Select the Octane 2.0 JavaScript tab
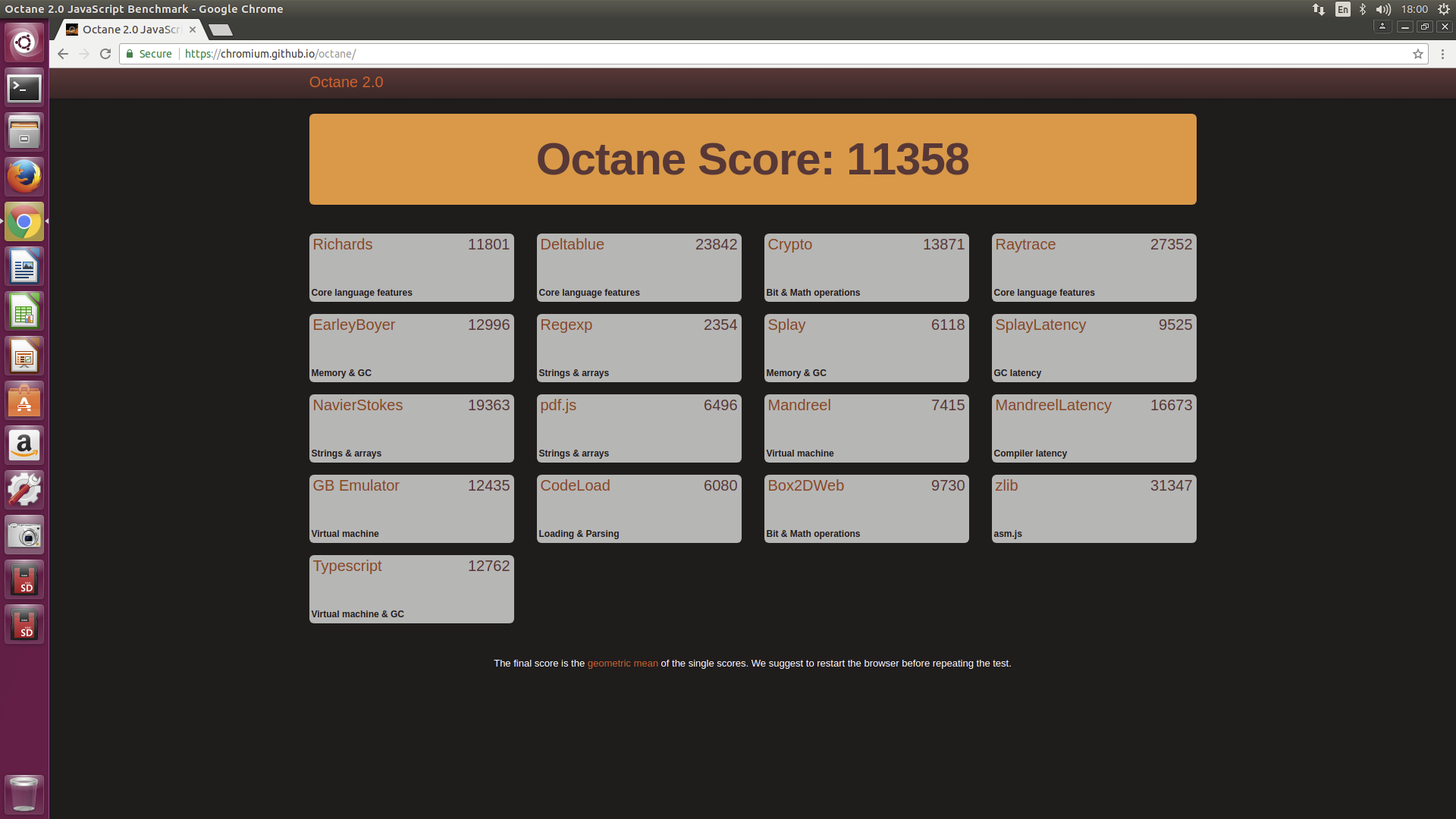Viewport: 1456px width, 819px height. [x=130, y=30]
